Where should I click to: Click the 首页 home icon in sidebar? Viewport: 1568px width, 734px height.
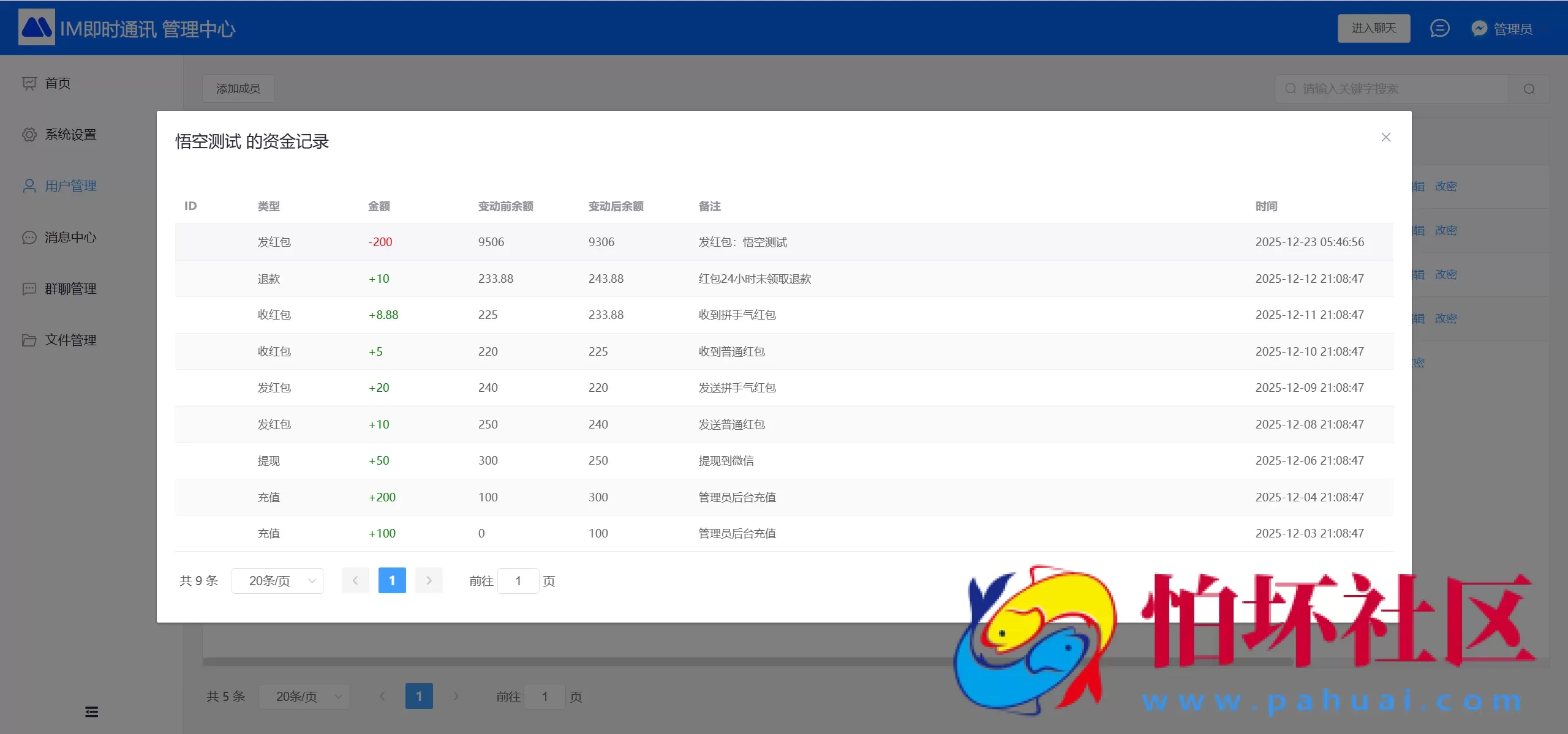(x=29, y=83)
